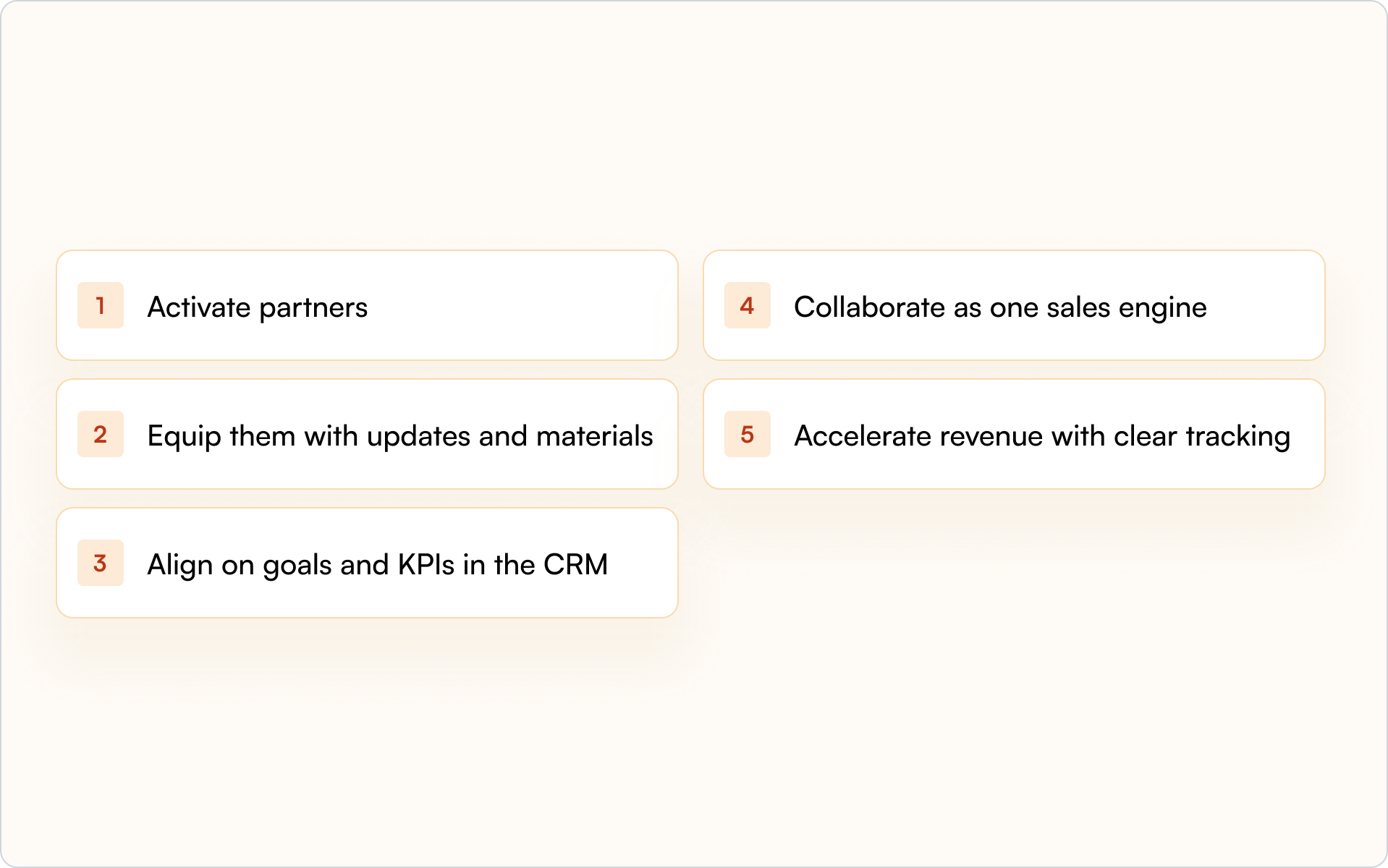The width and height of the screenshot is (1388, 868).
Task: Open the third step card about the CRM
Action: coord(368,563)
